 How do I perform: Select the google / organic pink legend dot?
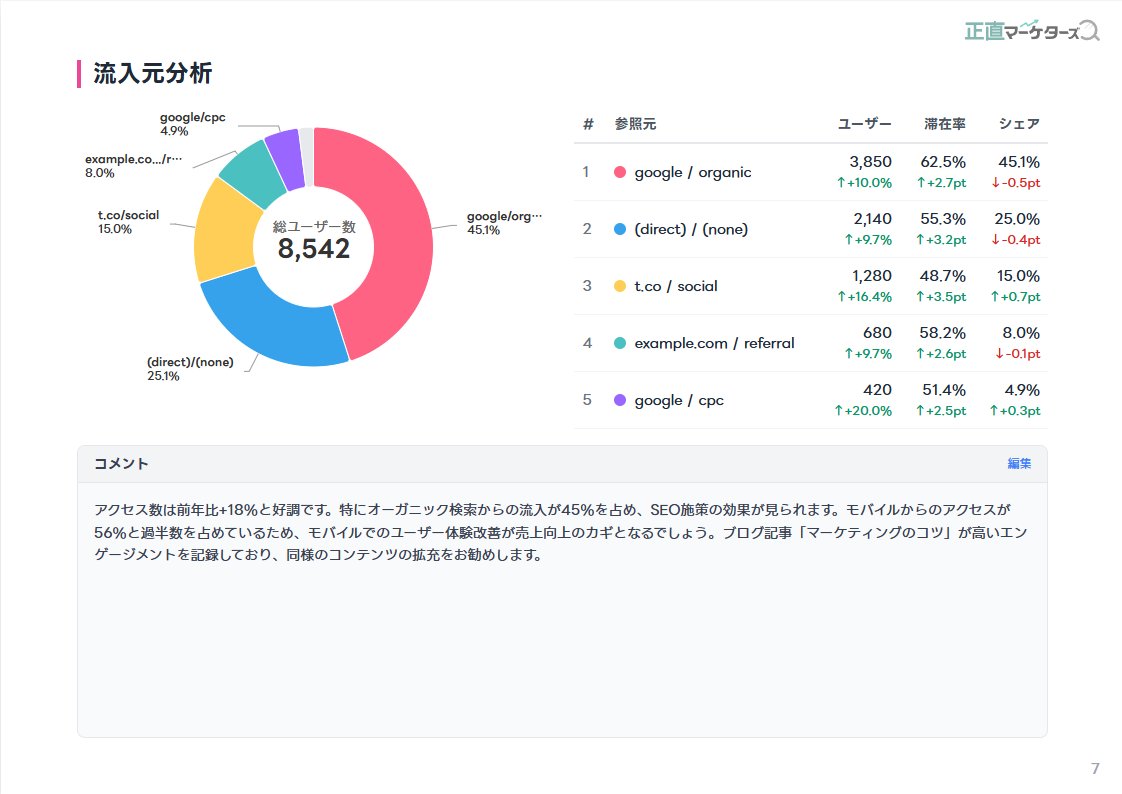[620, 172]
